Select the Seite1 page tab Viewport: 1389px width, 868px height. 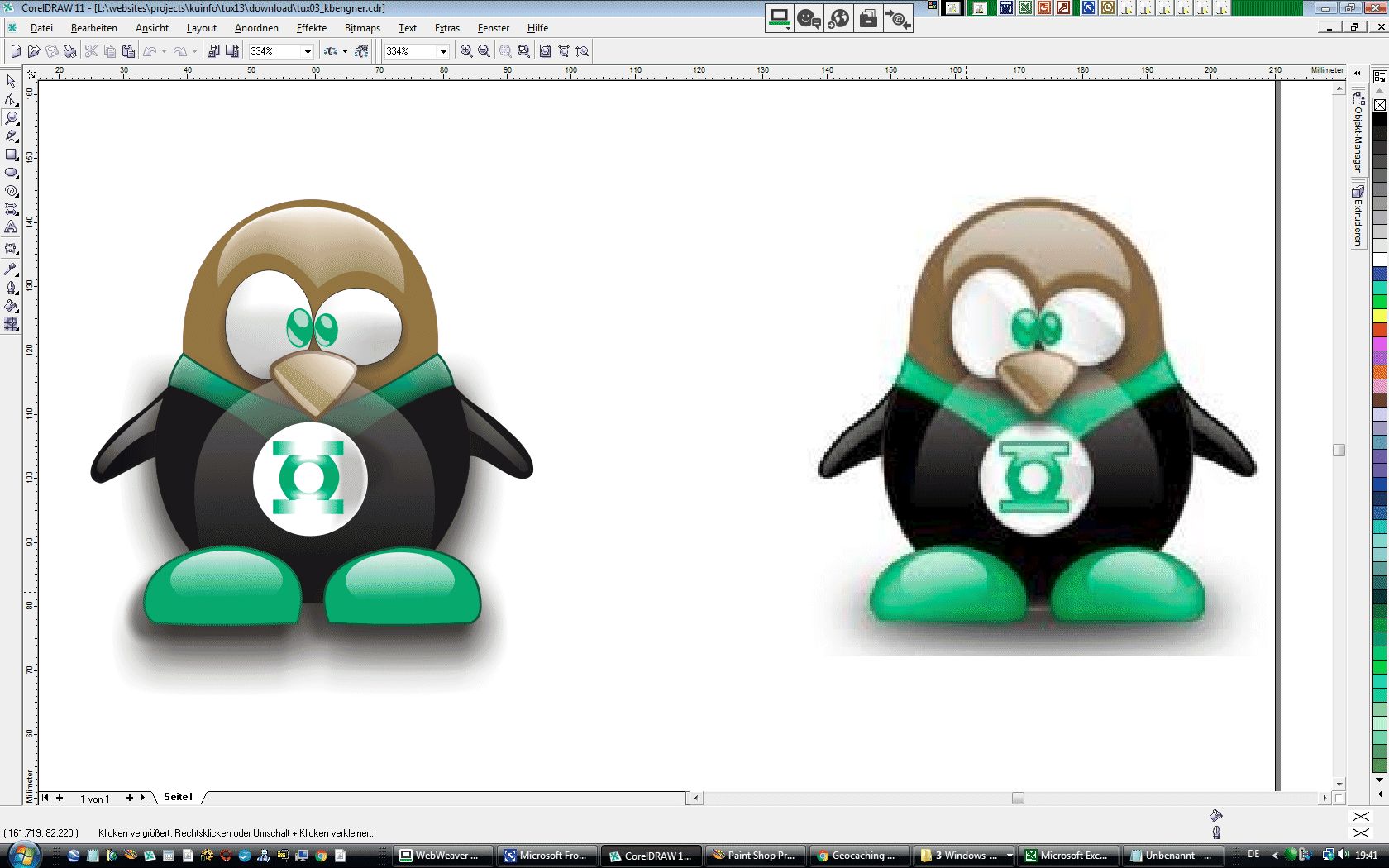coord(178,797)
